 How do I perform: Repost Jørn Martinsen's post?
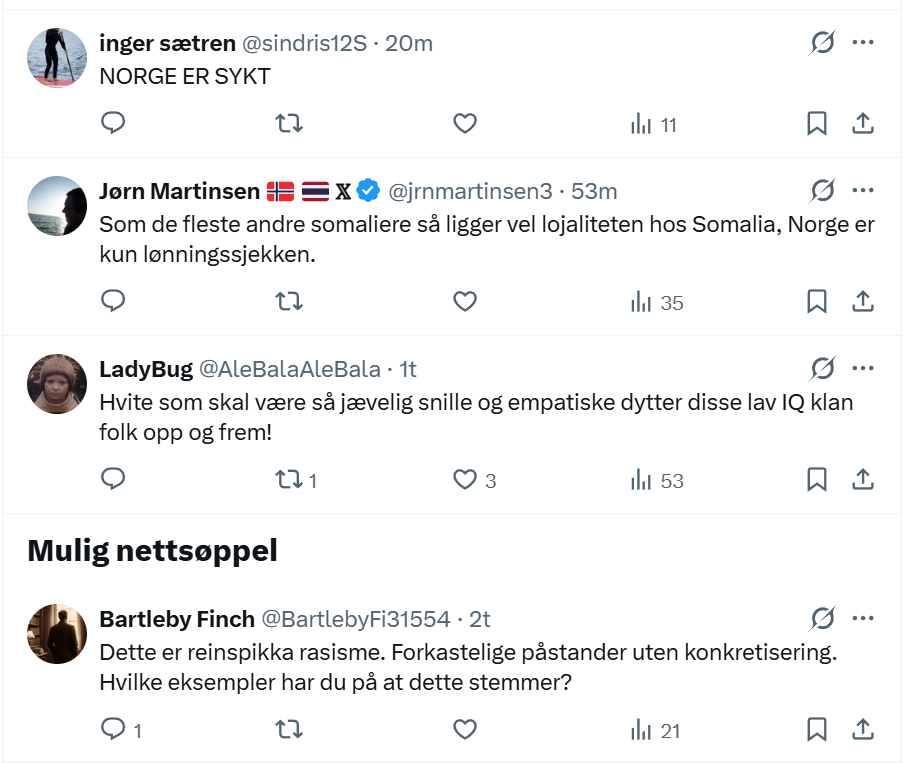pyautogui.click(x=289, y=301)
